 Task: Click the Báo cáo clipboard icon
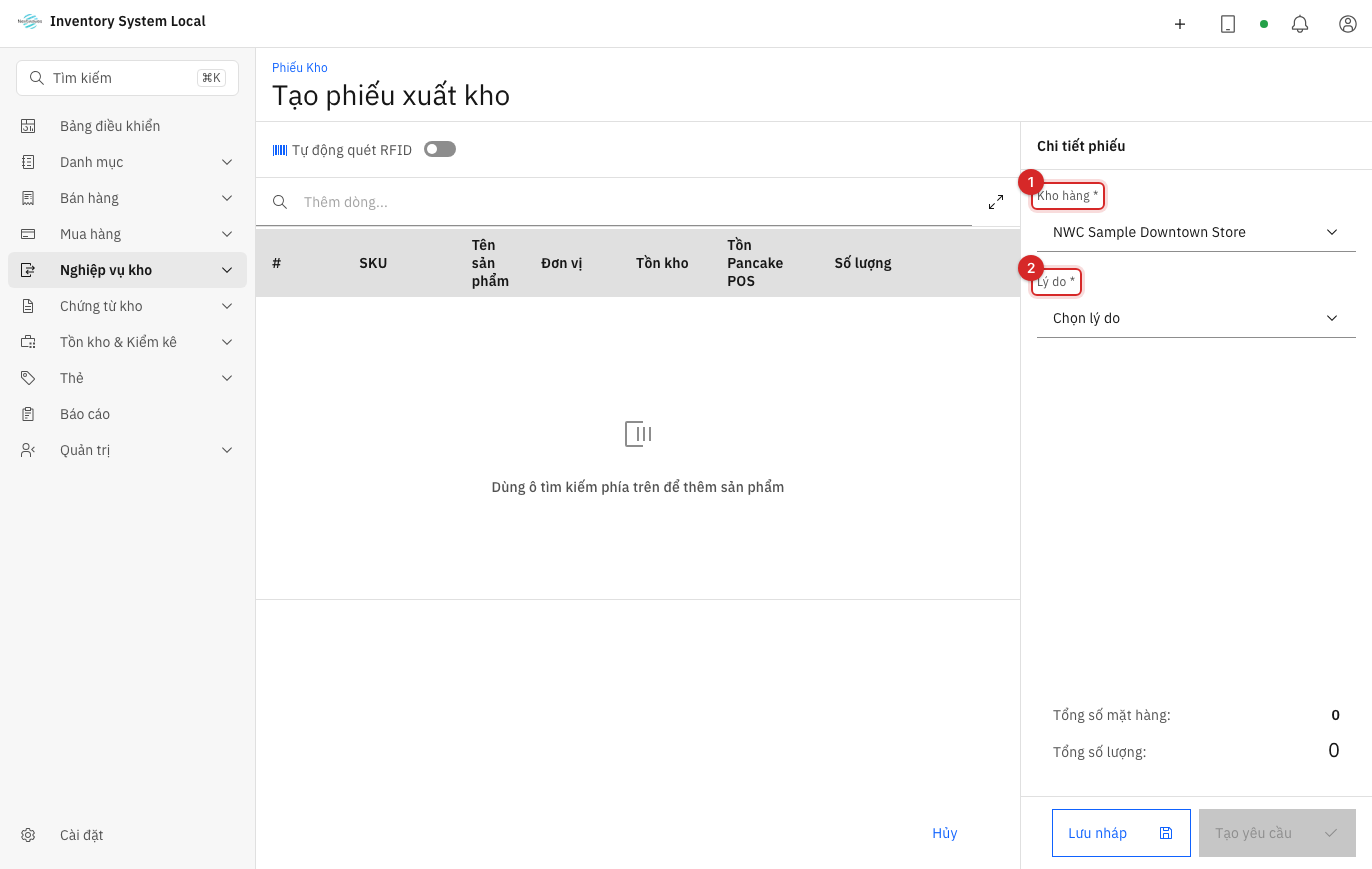tap(28, 414)
